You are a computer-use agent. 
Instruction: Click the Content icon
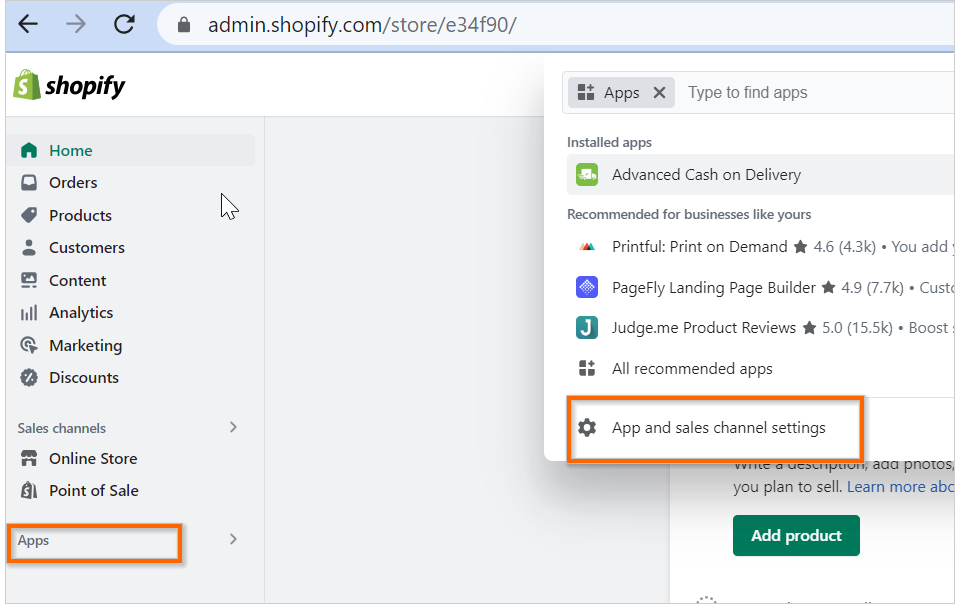point(29,280)
